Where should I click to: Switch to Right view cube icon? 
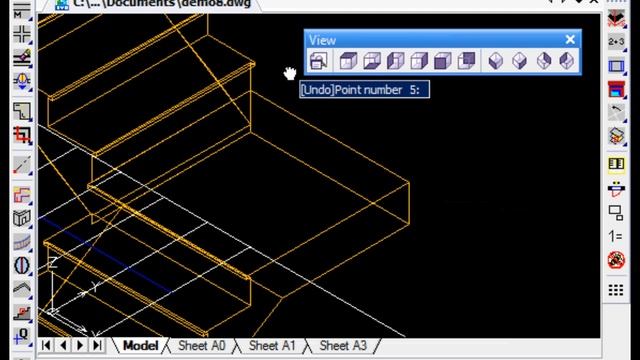pos(419,61)
